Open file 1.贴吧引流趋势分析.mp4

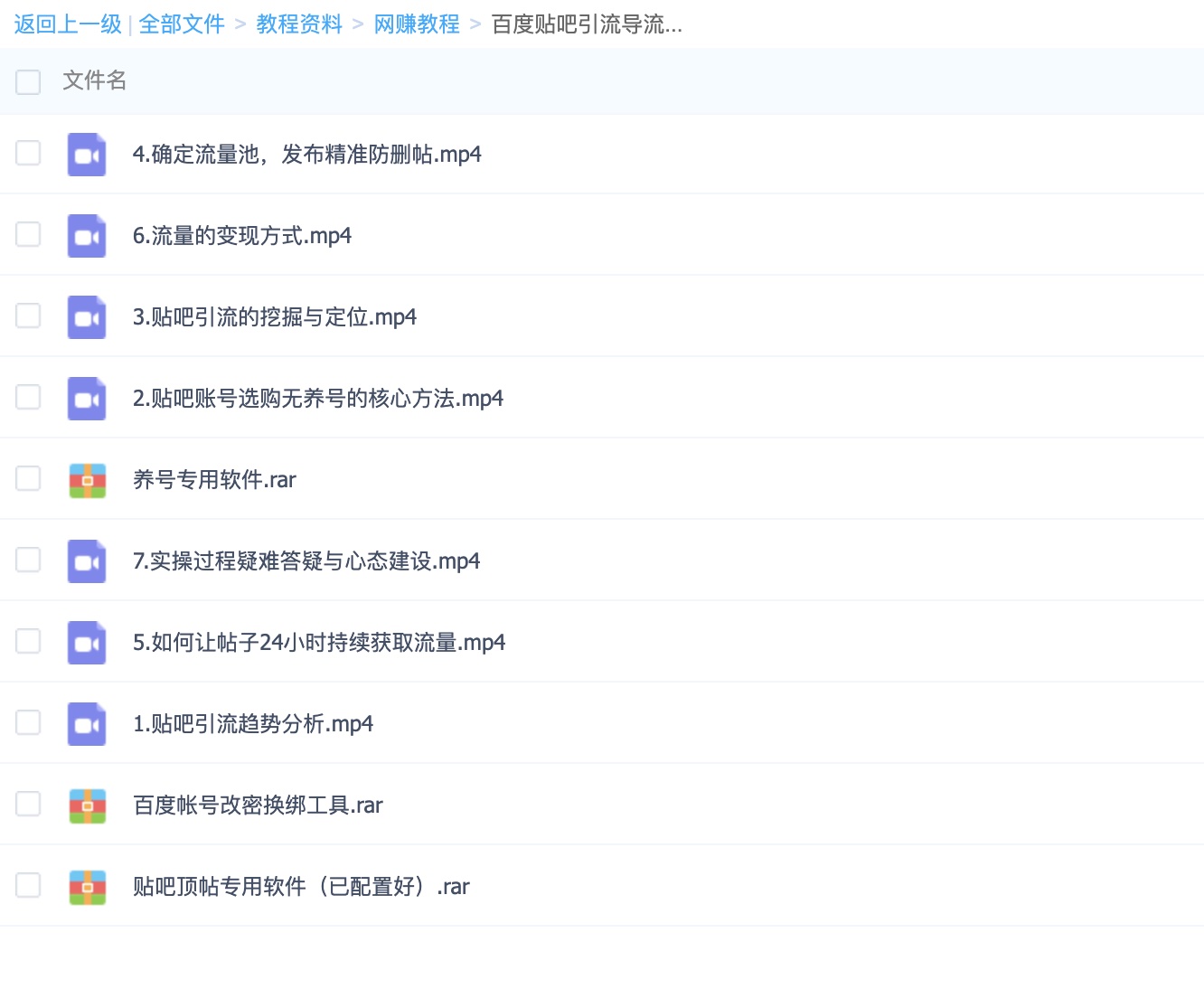(x=253, y=724)
